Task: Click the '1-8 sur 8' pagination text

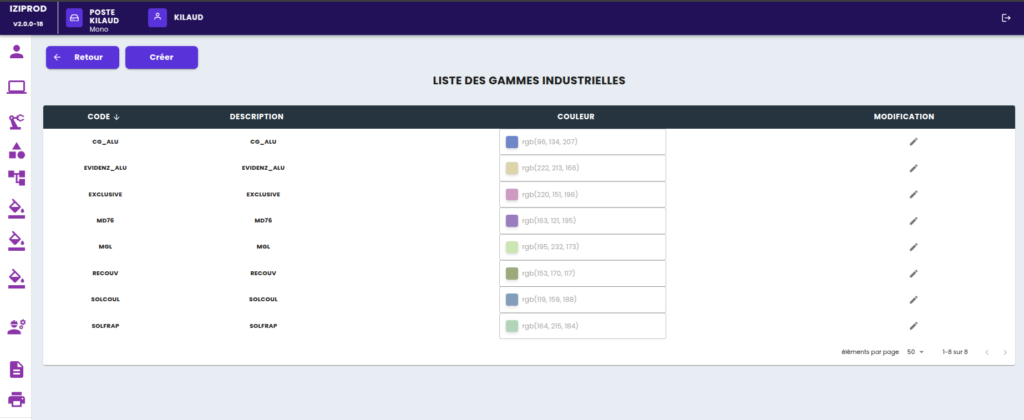Action: point(955,352)
